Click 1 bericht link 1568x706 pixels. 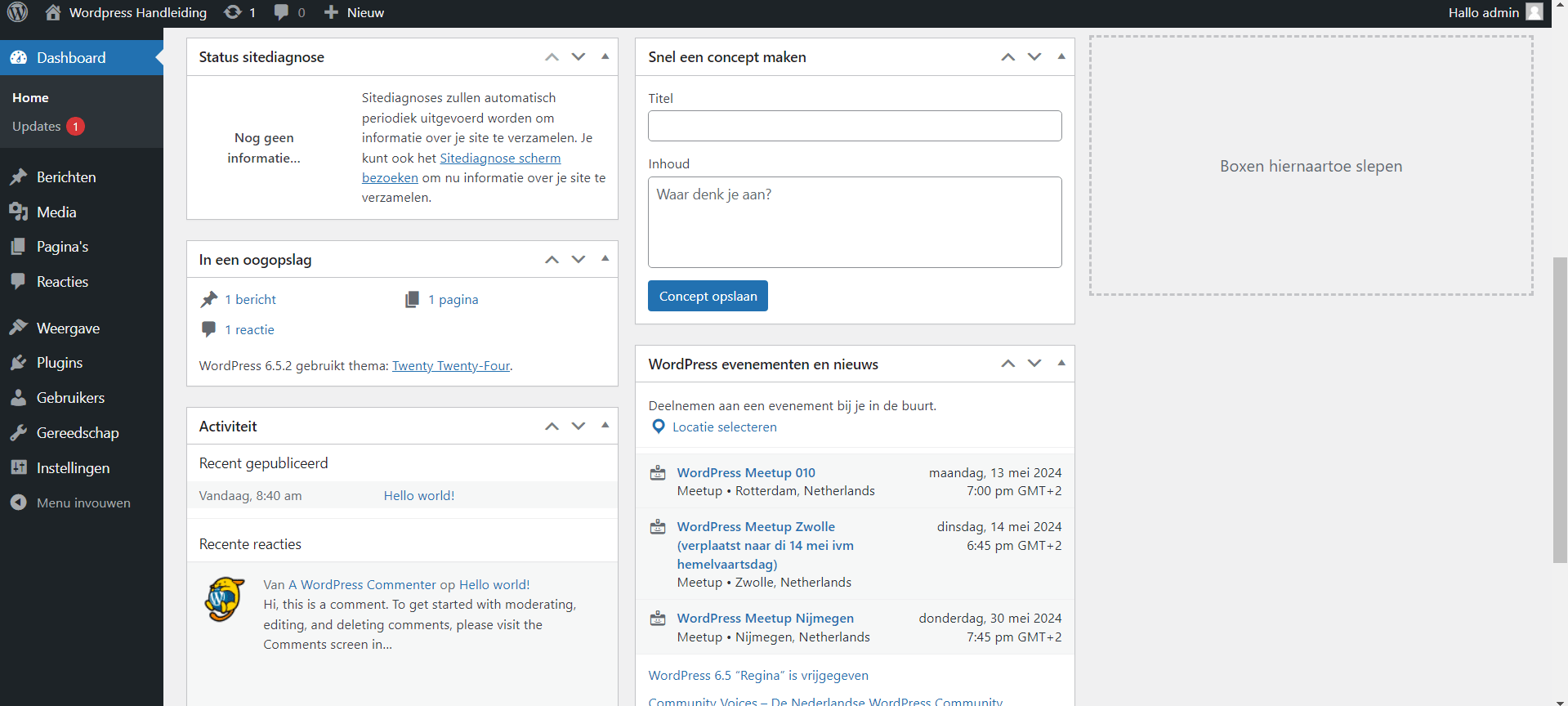pyautogui.click(x=250, y=300)
